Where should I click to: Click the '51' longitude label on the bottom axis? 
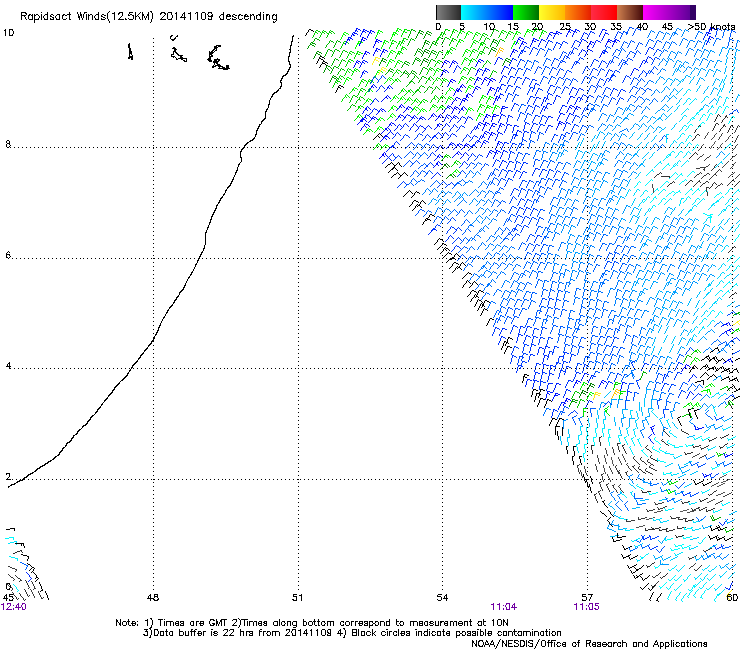pyautogui.click(x=297, y=598)
